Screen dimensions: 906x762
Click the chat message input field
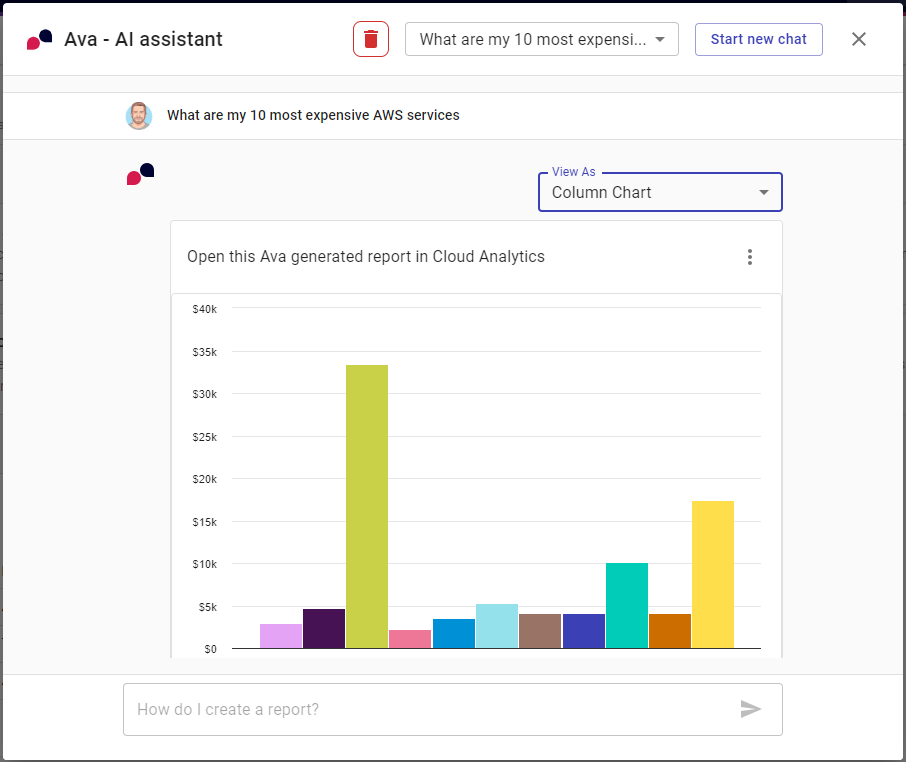tap(430, 709)
